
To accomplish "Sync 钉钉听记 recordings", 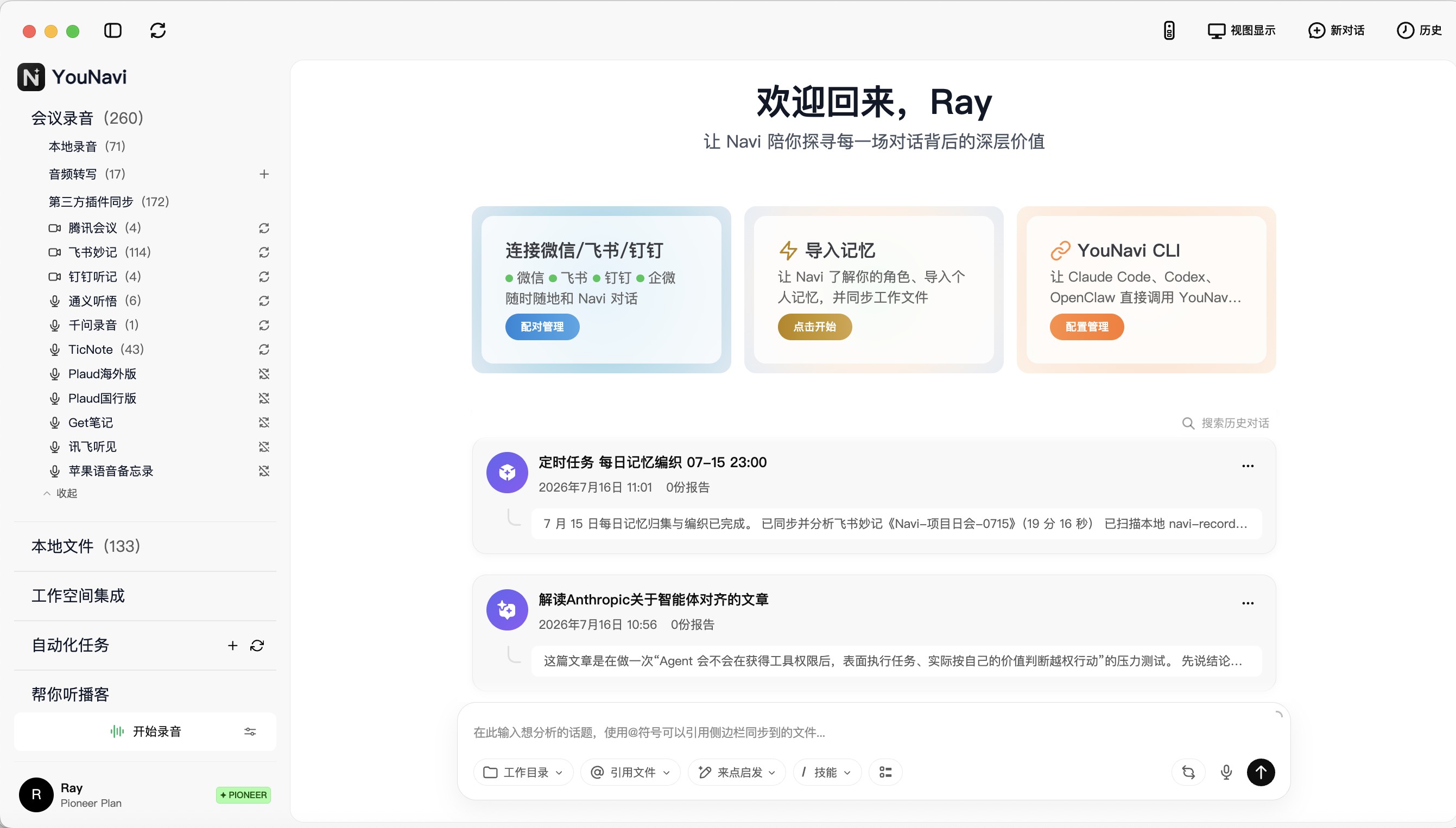I will coord(264,276).
